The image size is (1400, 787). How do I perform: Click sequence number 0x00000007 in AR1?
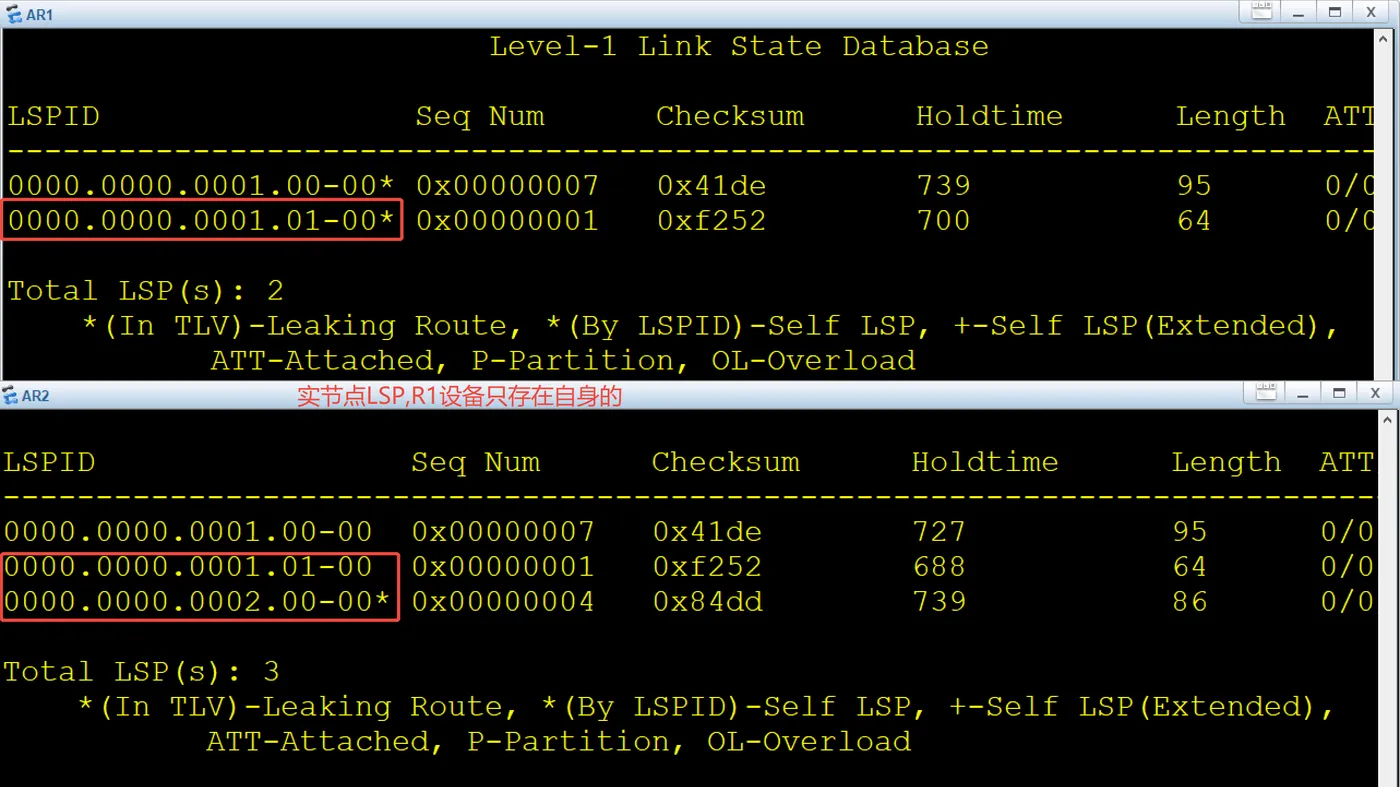coord(507,186)
